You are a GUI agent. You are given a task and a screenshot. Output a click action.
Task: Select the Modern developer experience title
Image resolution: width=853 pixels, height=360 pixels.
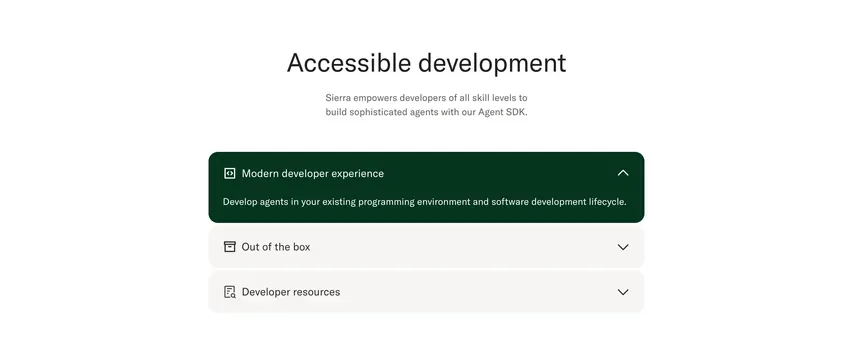click(313, 173)
